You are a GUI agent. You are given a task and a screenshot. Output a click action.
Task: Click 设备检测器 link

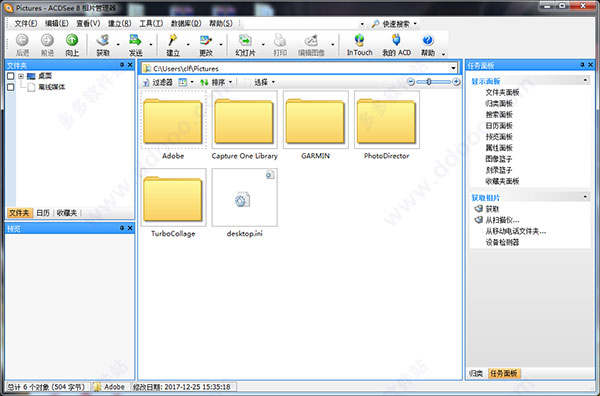click(502, 242)
